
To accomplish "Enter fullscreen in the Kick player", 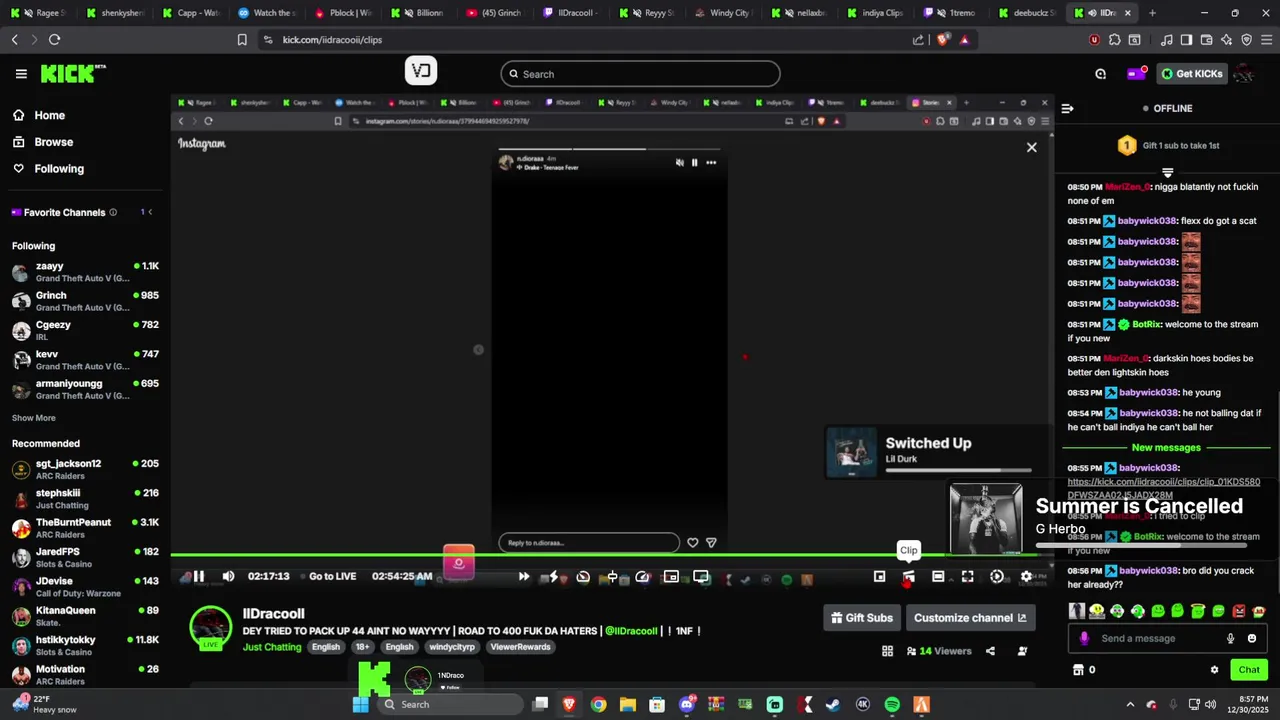I will (x=967, y=576).
